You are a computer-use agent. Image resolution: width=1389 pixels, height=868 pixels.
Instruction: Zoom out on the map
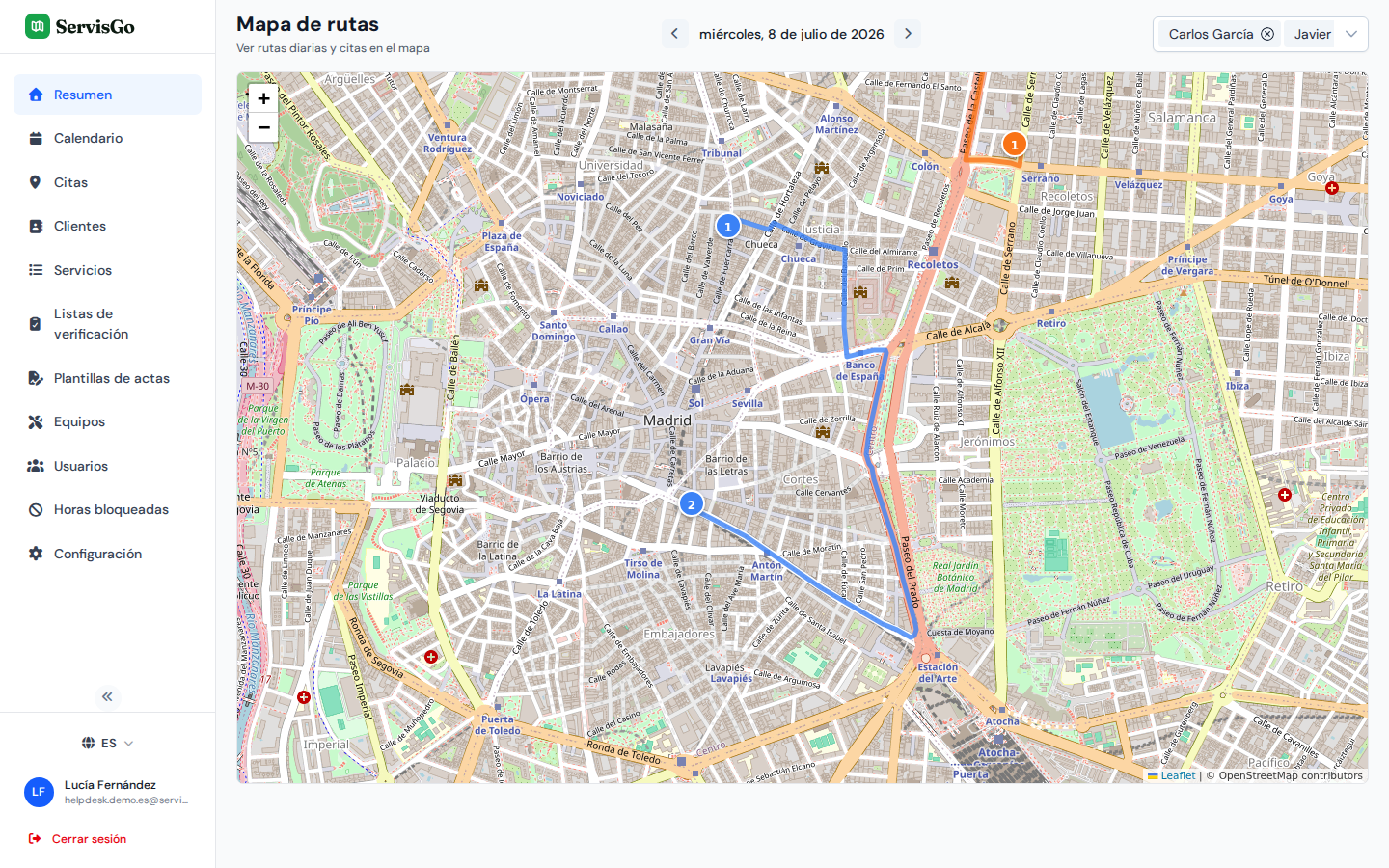point(263,127)
